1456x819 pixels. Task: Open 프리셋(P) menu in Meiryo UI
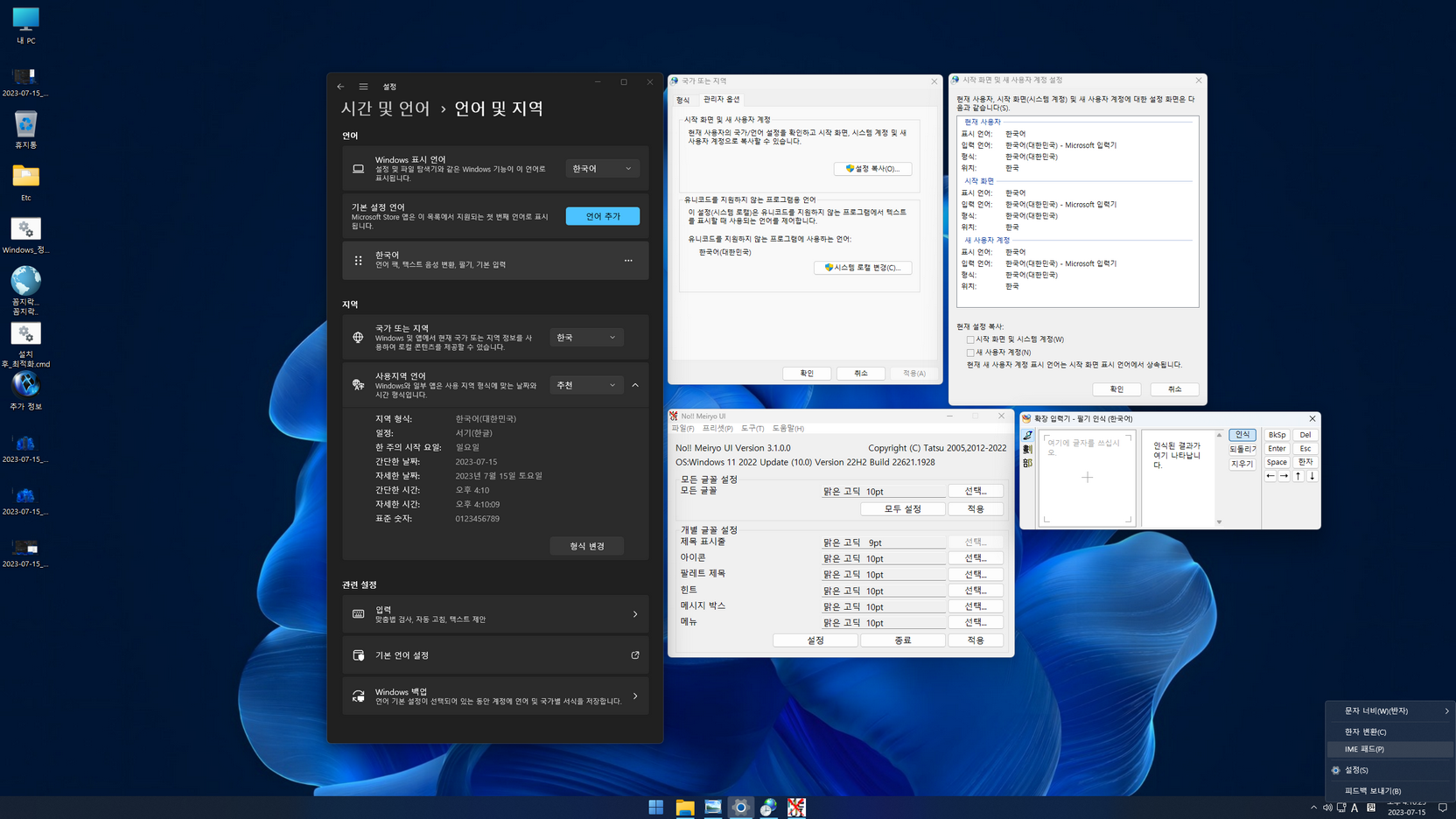click(x=717, y=429)
